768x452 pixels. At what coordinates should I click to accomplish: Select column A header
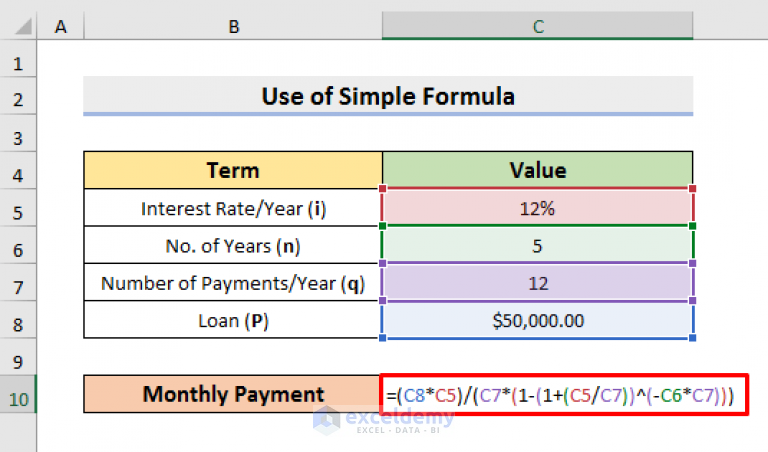[x=60, y=26]
